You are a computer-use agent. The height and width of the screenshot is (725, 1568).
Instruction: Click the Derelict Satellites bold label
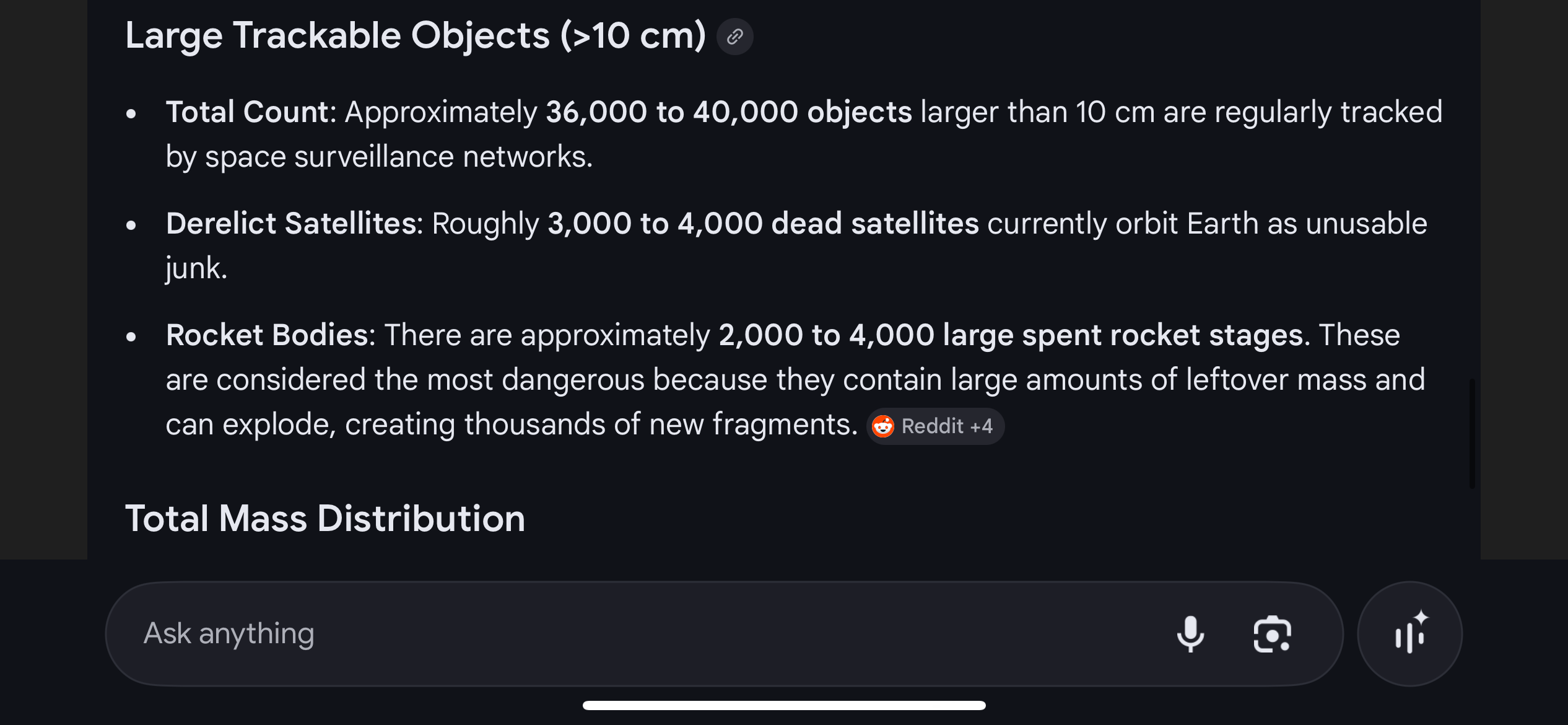294,224
